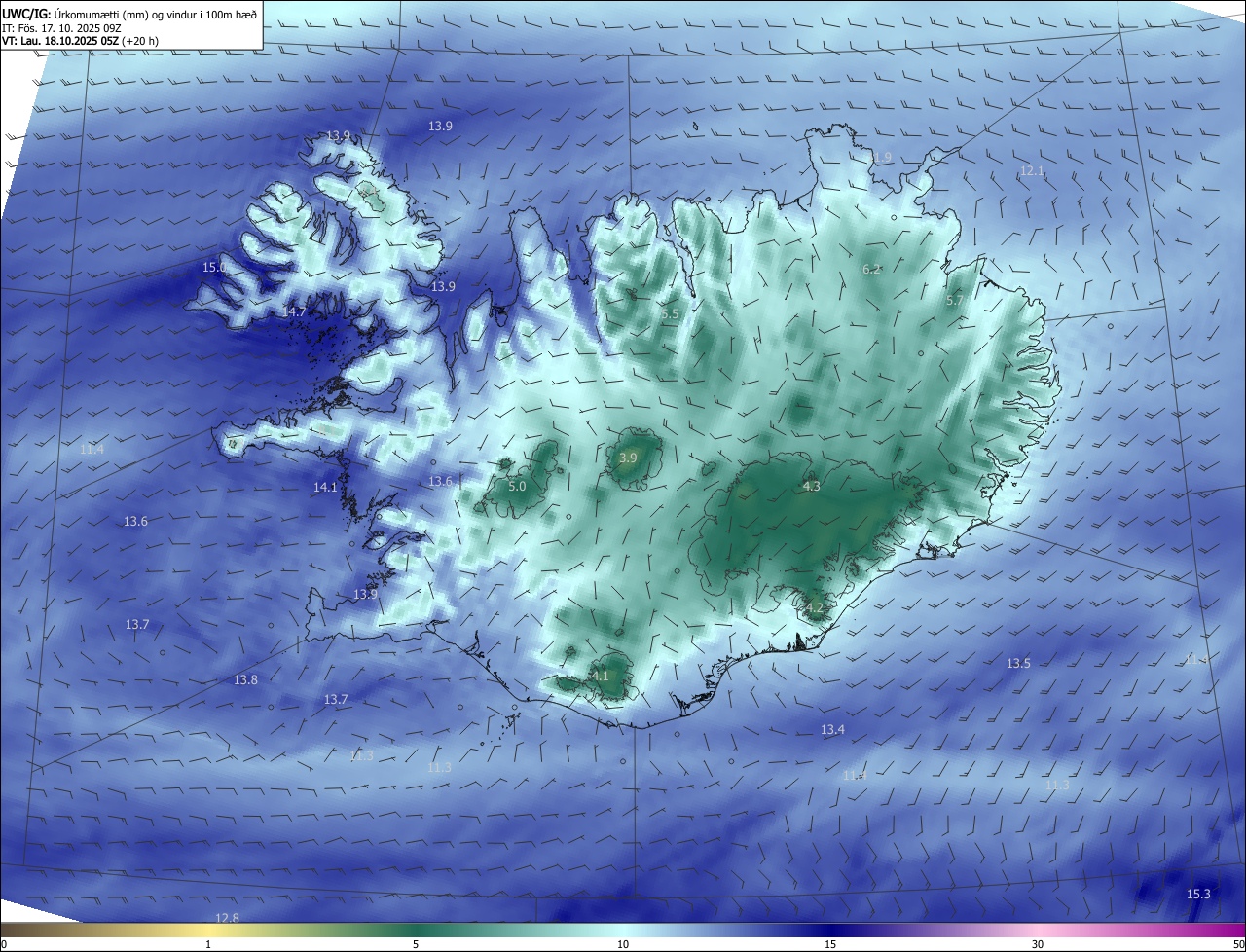
Task: Click the "VT: Lau. 18.10.2025 05Z (+20 h)" line
Action: point(80,41)
